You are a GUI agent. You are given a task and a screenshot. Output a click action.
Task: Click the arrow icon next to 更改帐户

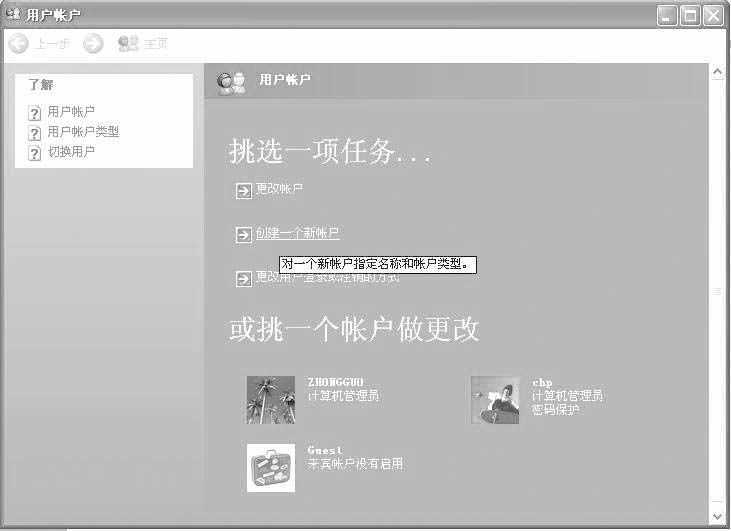[243, 190]
